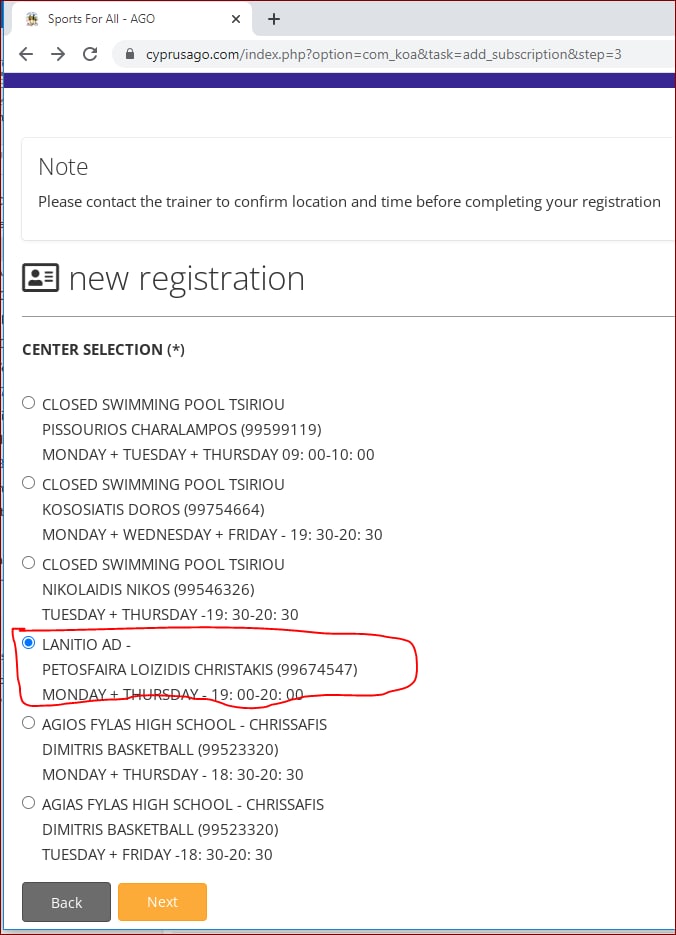The height and width of the screenshot is (935, 676).
Task: Select Nikolaidis Nikos swimming pool option
Action: [29, 563]
